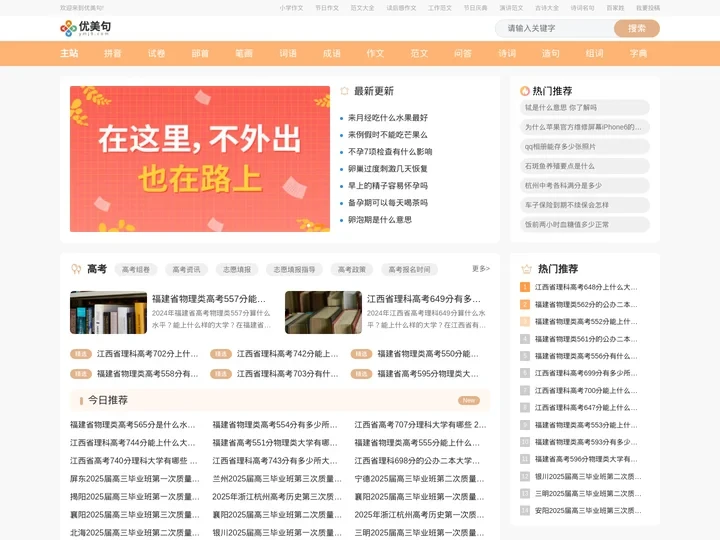This screenshot has width=720, height=540.
Task: Click the 精选 badge before 江西省理科高考702分
Action: click(81, 354)
